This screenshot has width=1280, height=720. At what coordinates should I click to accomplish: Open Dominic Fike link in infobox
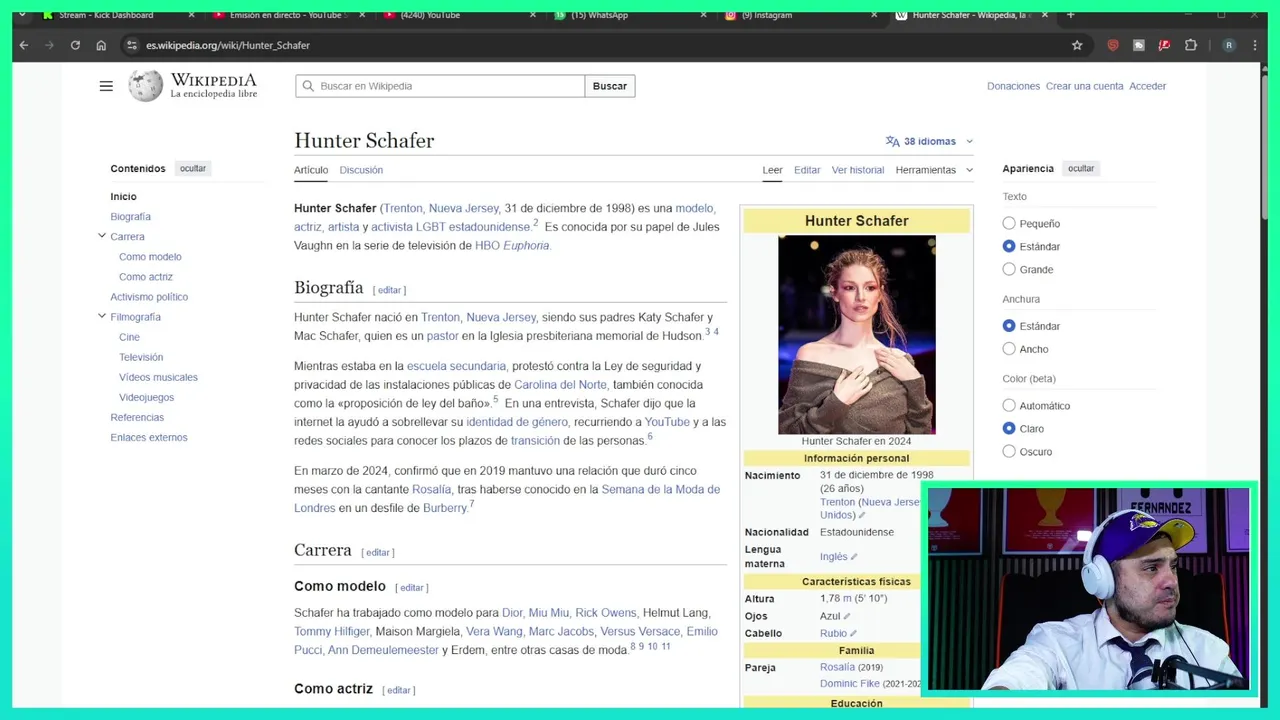coord(850,684)
